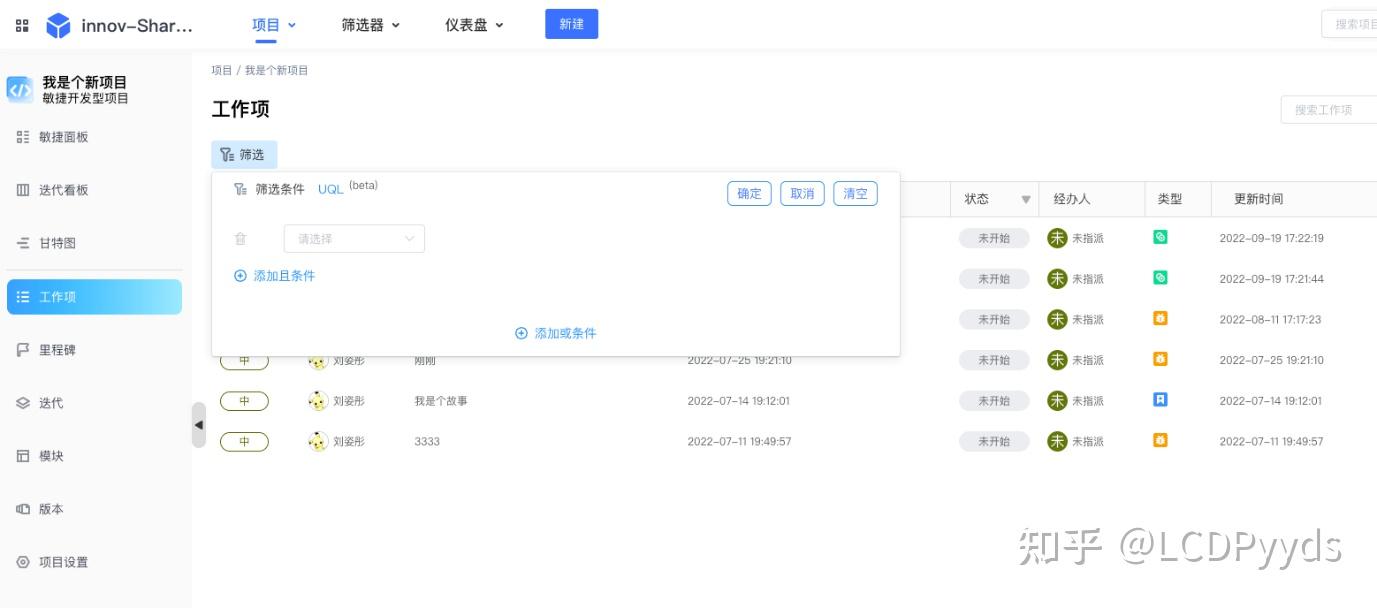Viewport: 1377px width, 608px height.
Task: Click the 类型 column header
Action: [x=1170, y=199]
